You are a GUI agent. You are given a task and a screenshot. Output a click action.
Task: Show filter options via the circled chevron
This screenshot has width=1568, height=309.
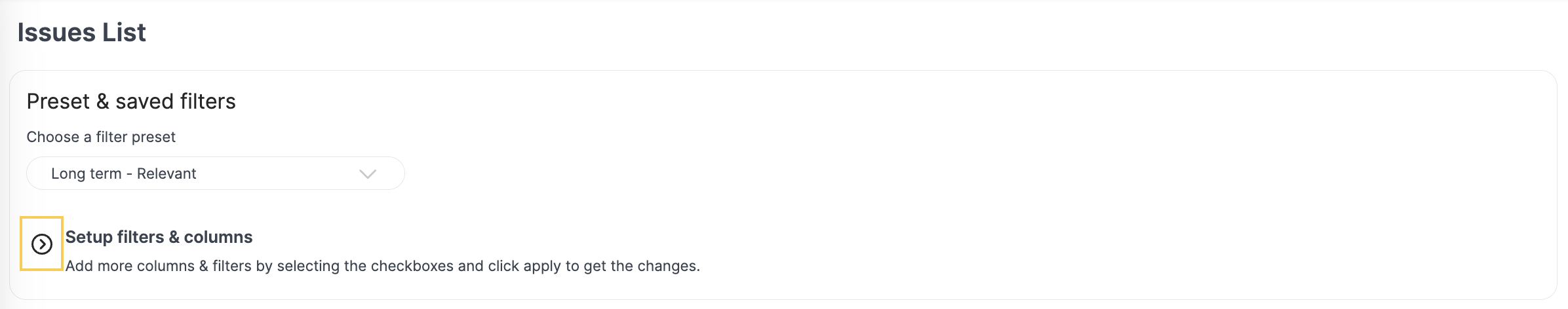(41, 244)
